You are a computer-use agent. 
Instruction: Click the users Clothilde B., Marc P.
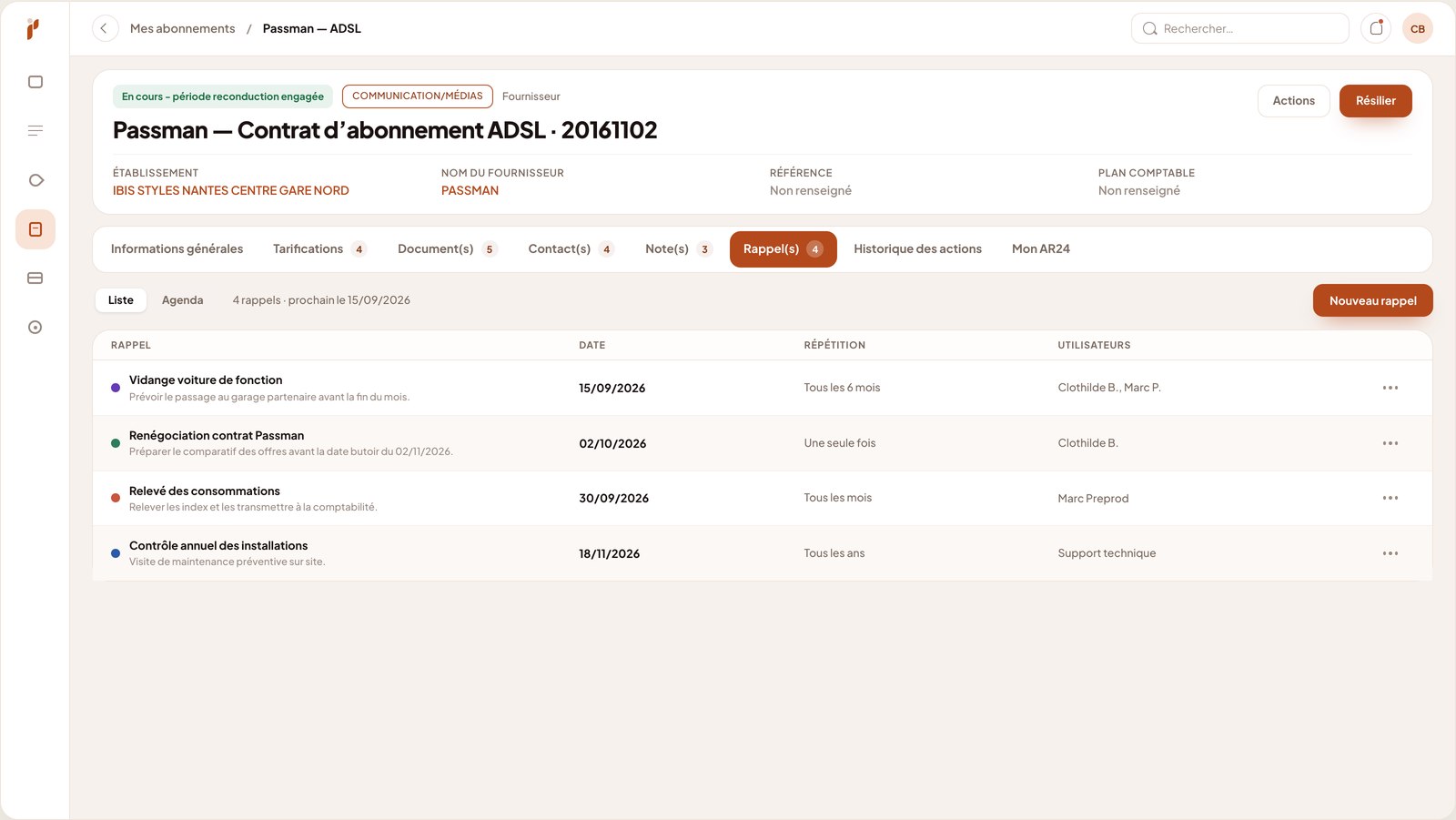1109,388
